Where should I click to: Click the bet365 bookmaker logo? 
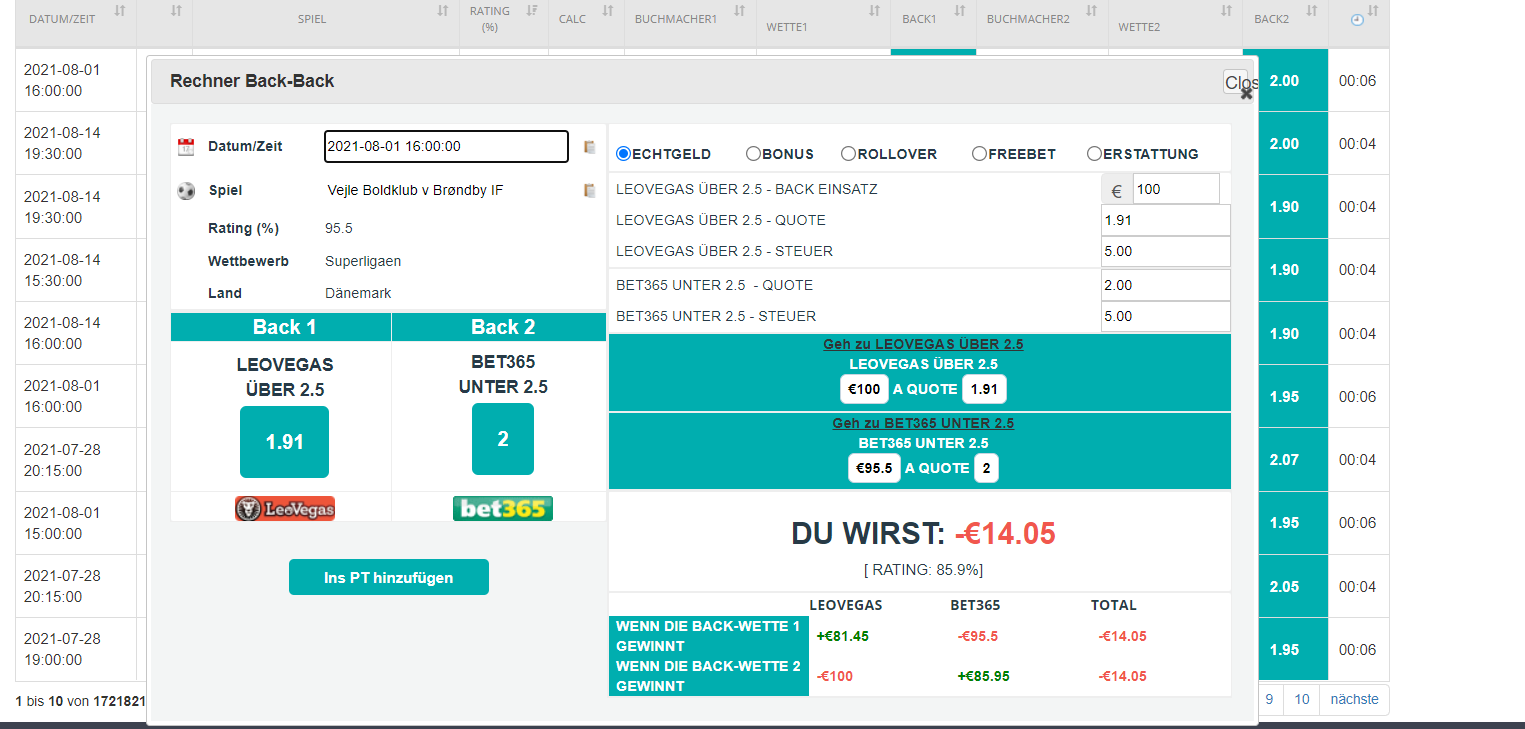(x=502, y=509)
